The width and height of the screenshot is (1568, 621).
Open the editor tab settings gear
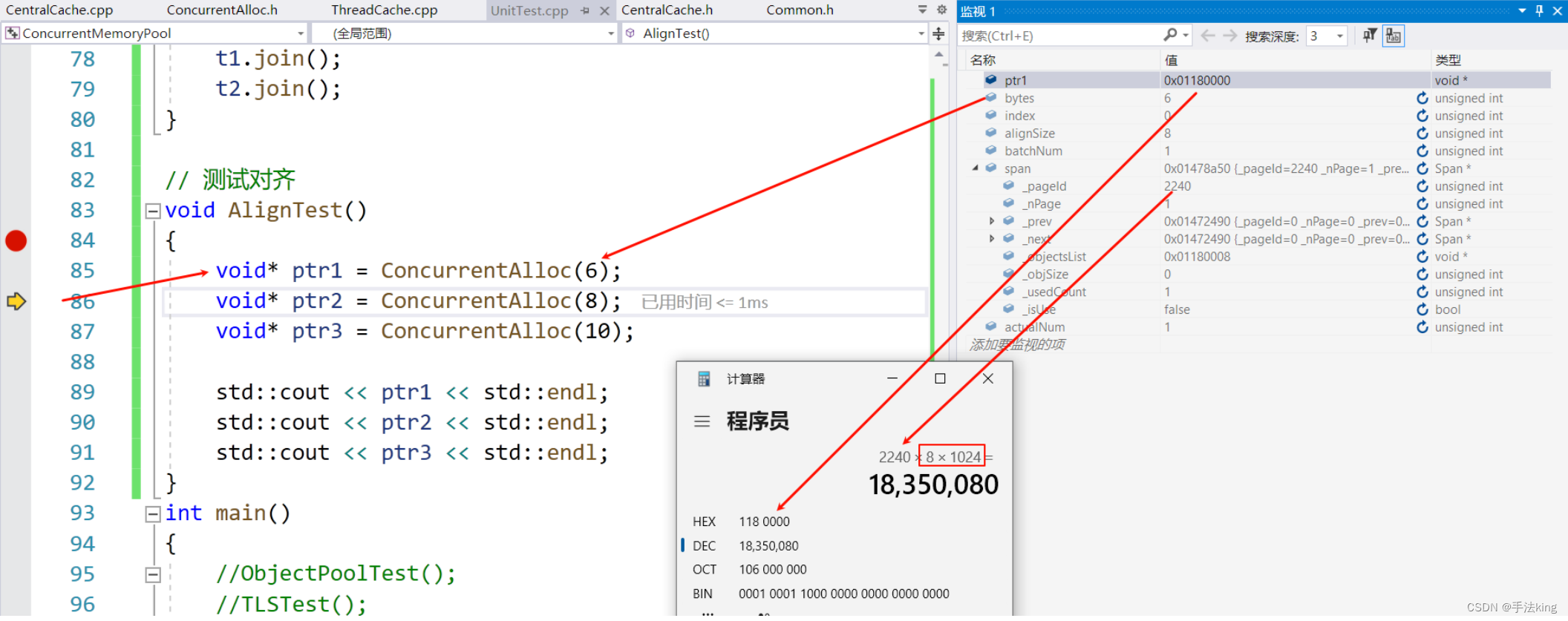(941, 10)
